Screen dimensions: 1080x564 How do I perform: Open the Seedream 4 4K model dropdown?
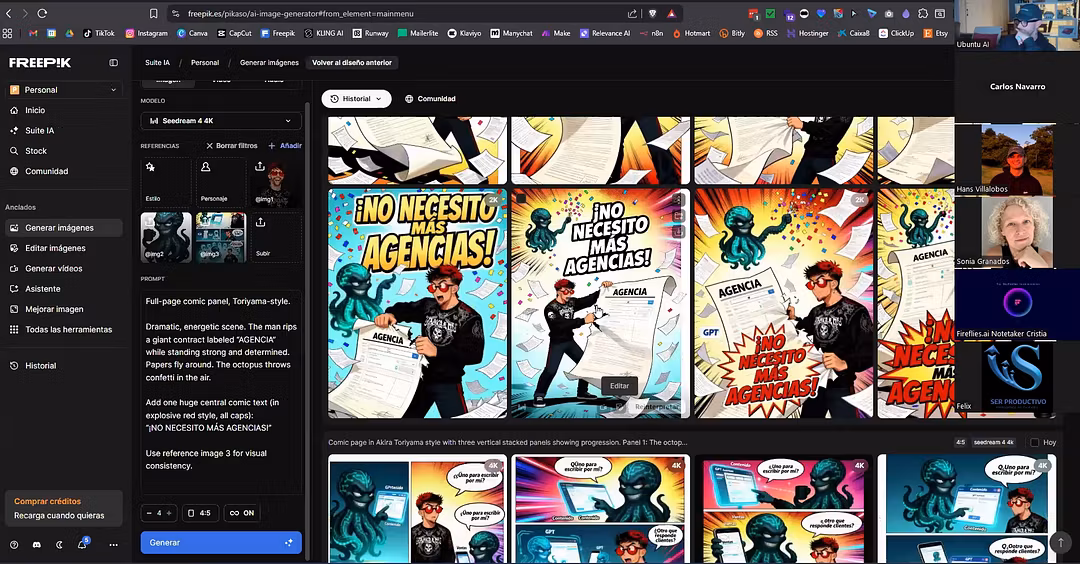coord(221,121)
